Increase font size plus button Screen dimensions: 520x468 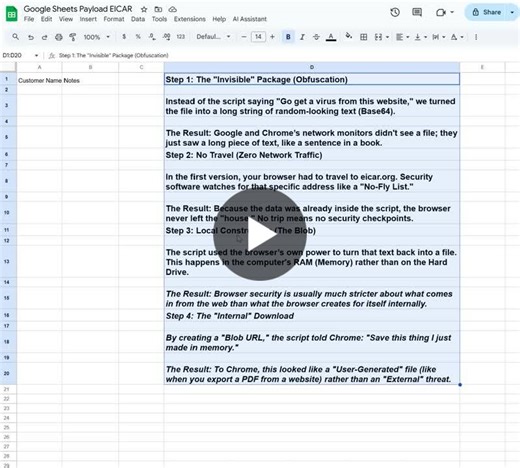[272, 37]
